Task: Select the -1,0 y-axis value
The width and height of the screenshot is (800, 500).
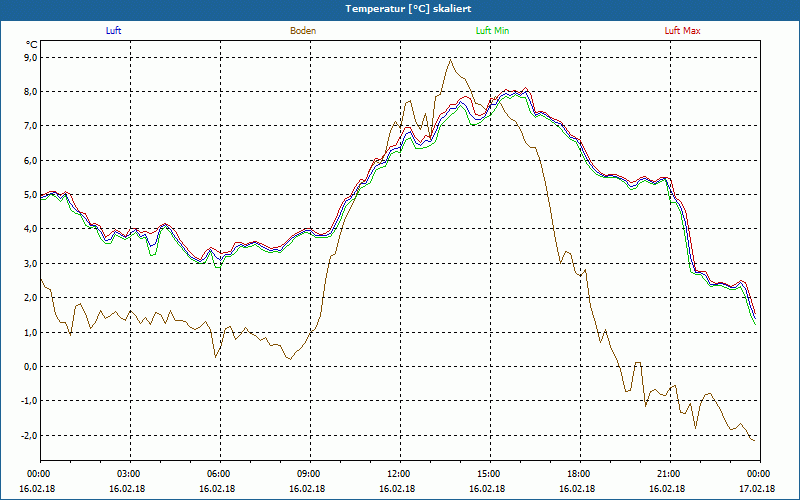Action: pyautogui.click(x=30, y=401)
